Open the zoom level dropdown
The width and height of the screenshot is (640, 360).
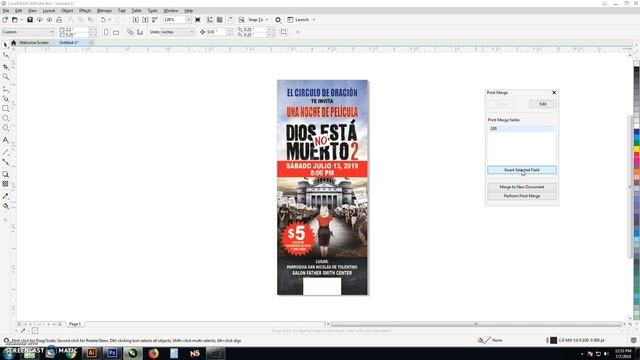(x=189, y=20)
